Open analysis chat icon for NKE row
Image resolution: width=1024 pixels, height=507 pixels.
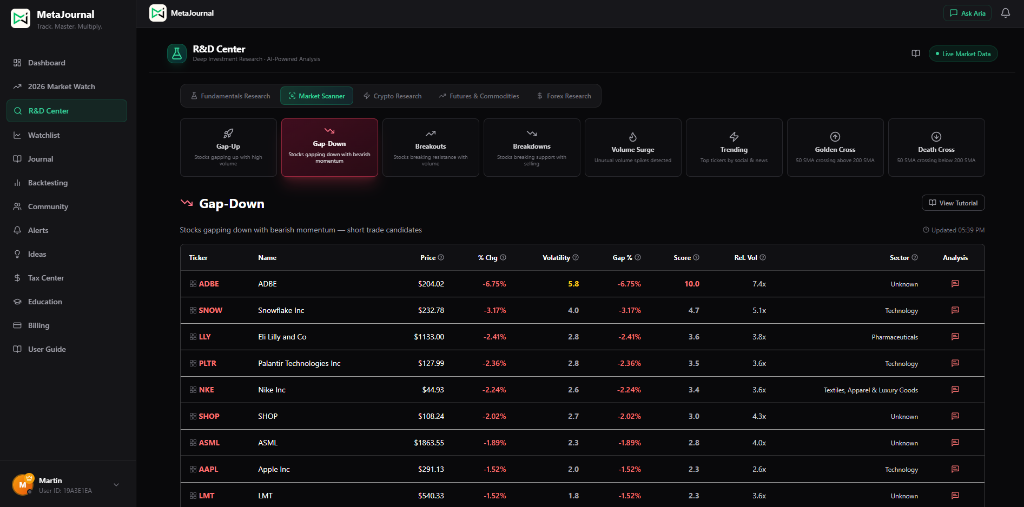click(x=955, y=389)
